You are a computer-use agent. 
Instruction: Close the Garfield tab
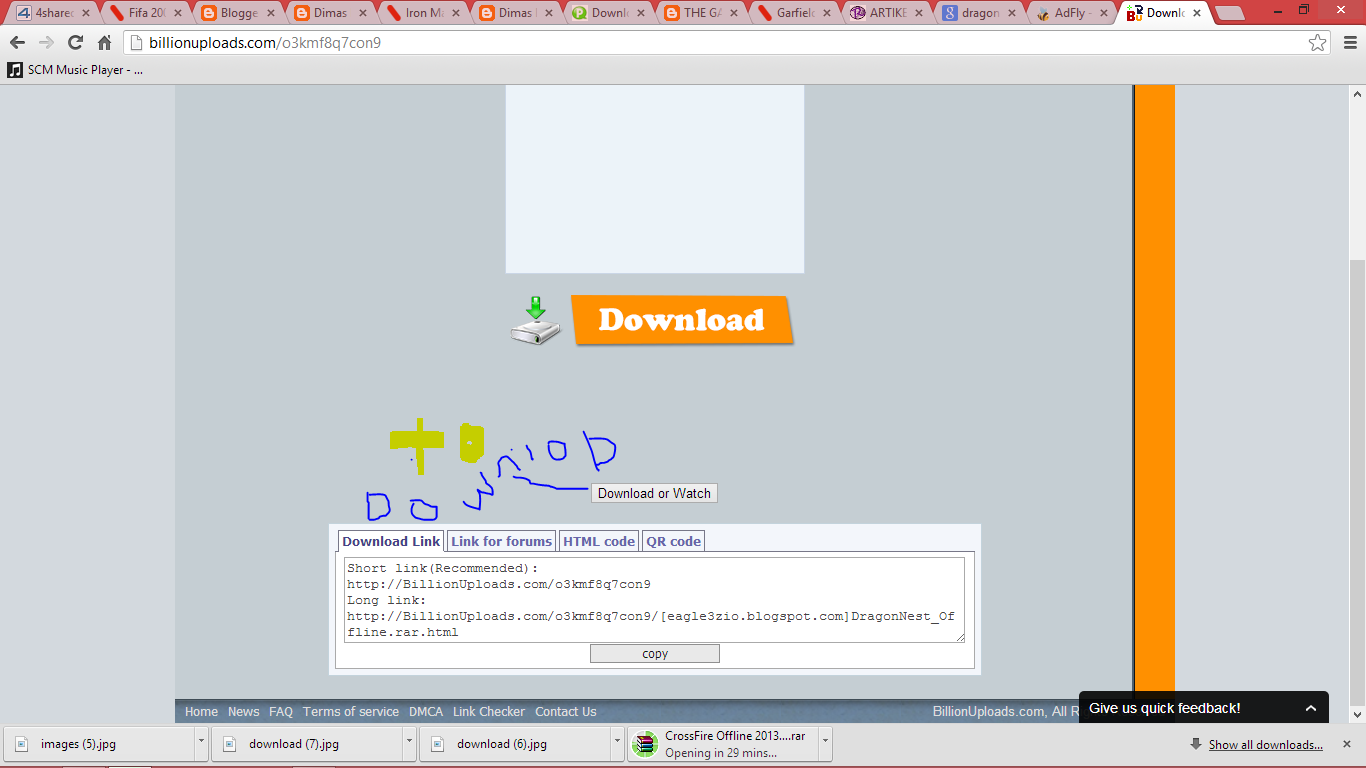pyautogui.click(x=826, y=14)
